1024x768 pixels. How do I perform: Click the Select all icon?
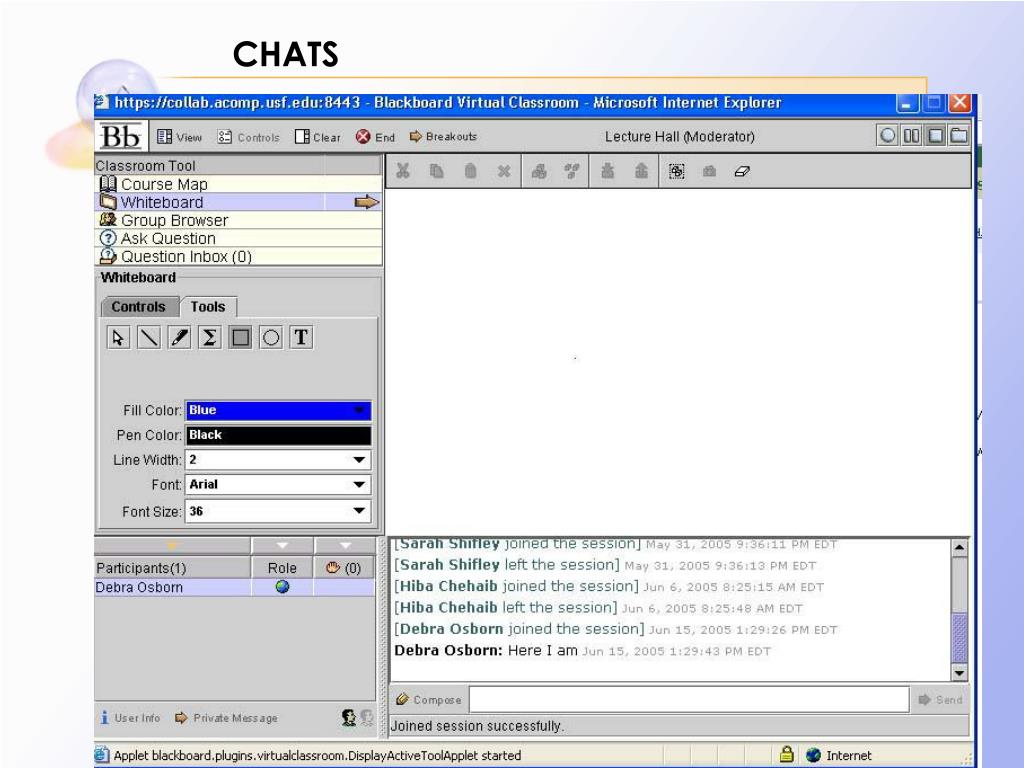coord(677,171)
